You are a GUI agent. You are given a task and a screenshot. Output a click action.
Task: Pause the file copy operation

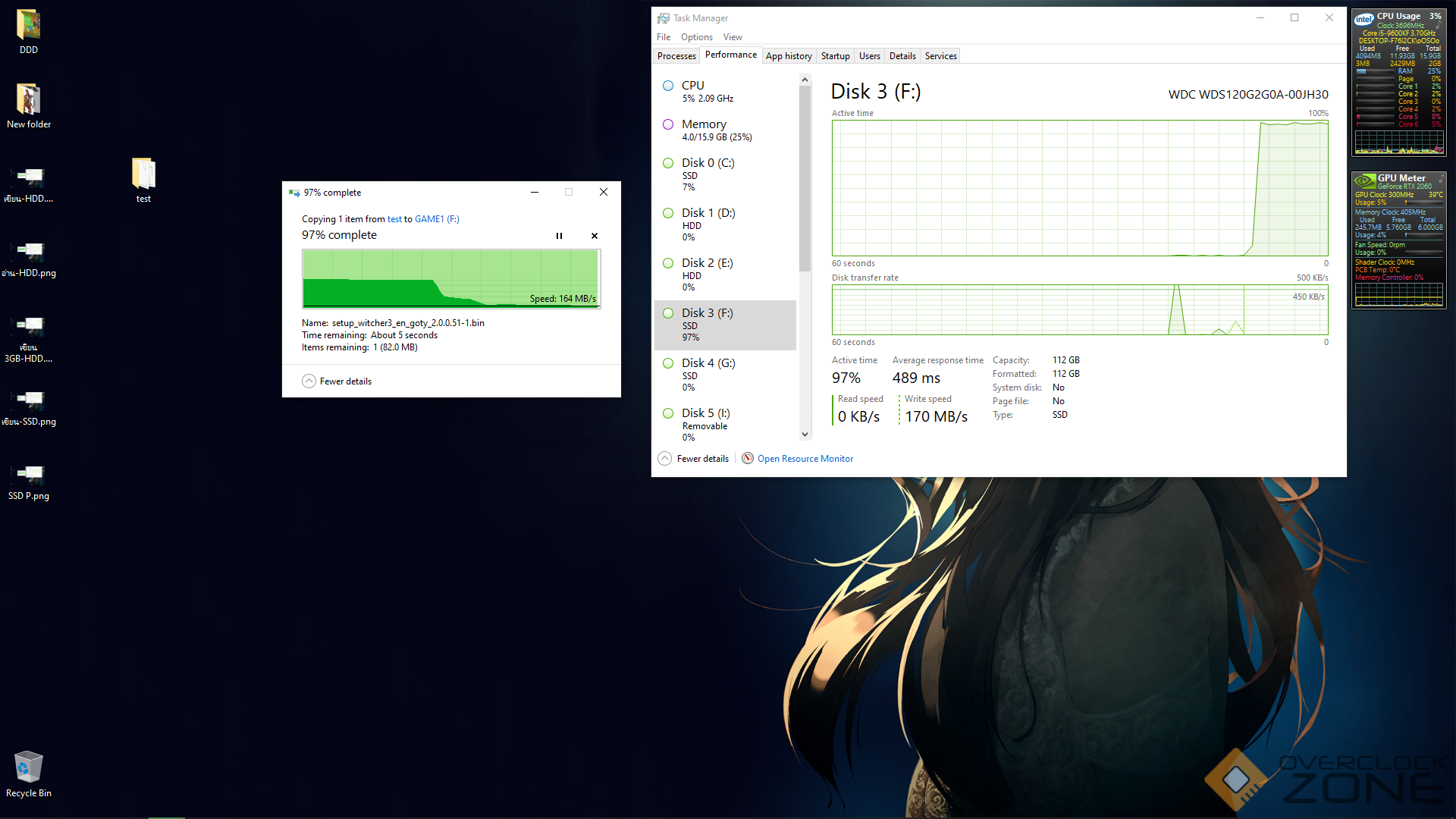coord(559,236)
